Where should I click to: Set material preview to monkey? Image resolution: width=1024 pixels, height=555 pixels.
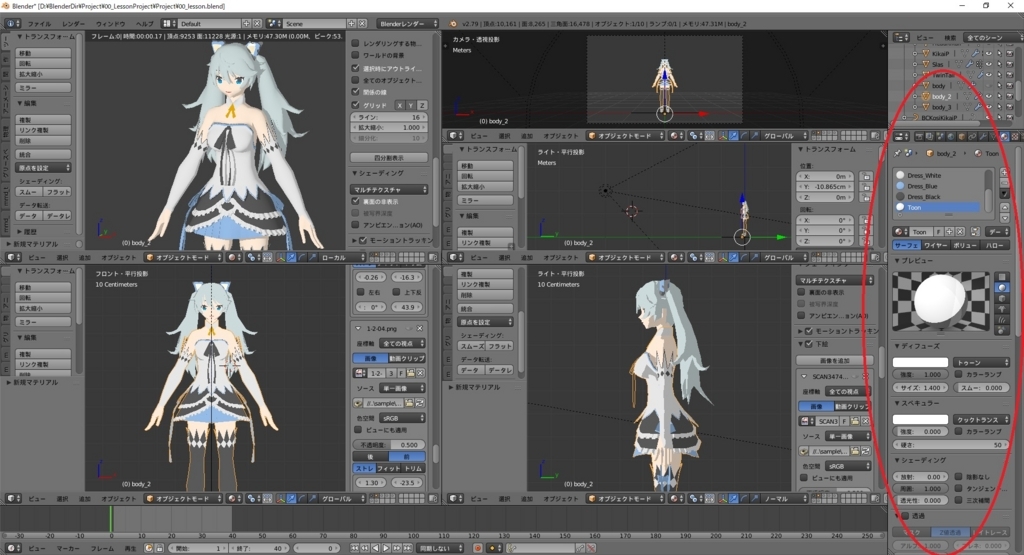1002,309
